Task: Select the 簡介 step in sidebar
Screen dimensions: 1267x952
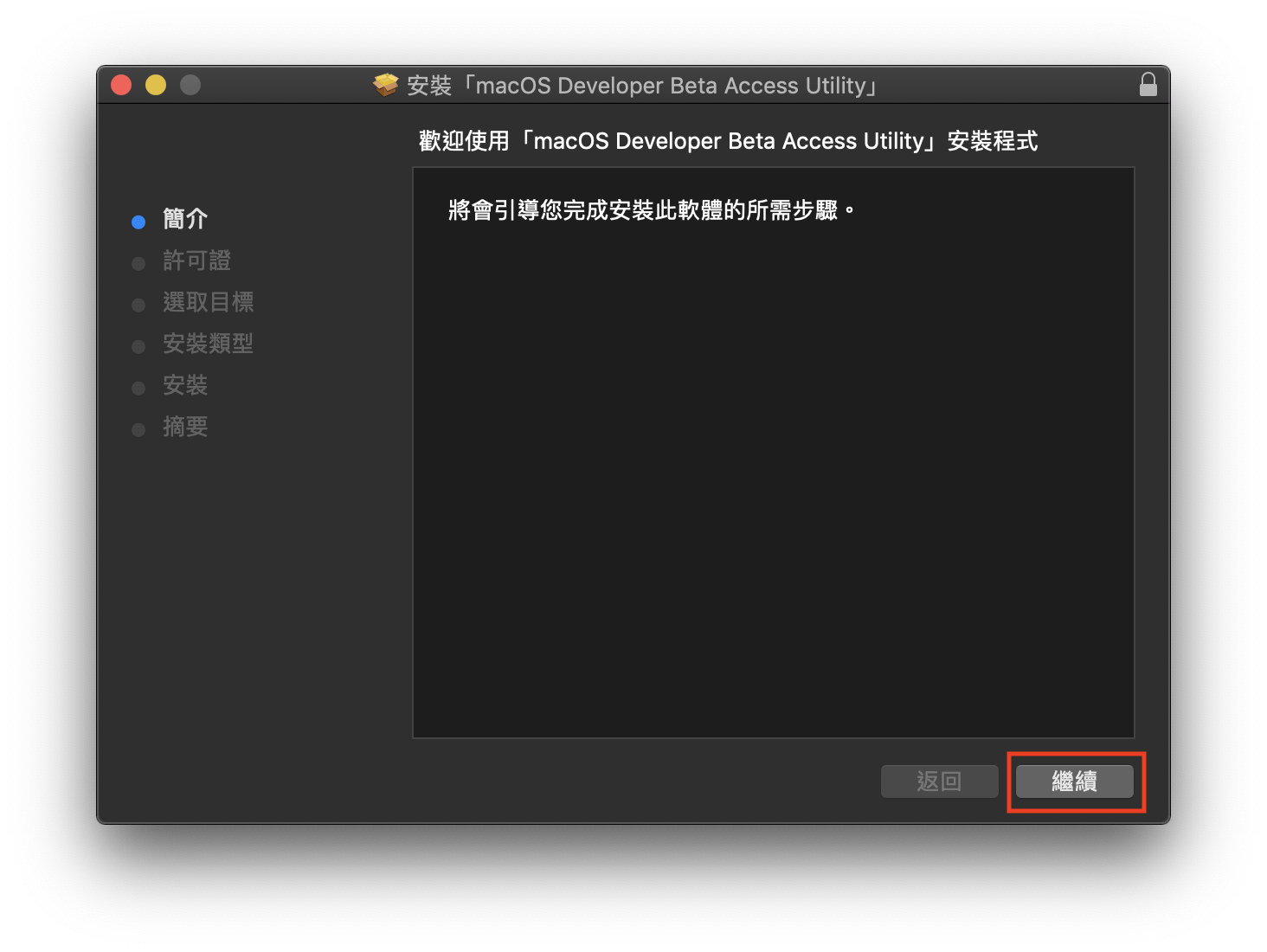Action: point(185,219)
